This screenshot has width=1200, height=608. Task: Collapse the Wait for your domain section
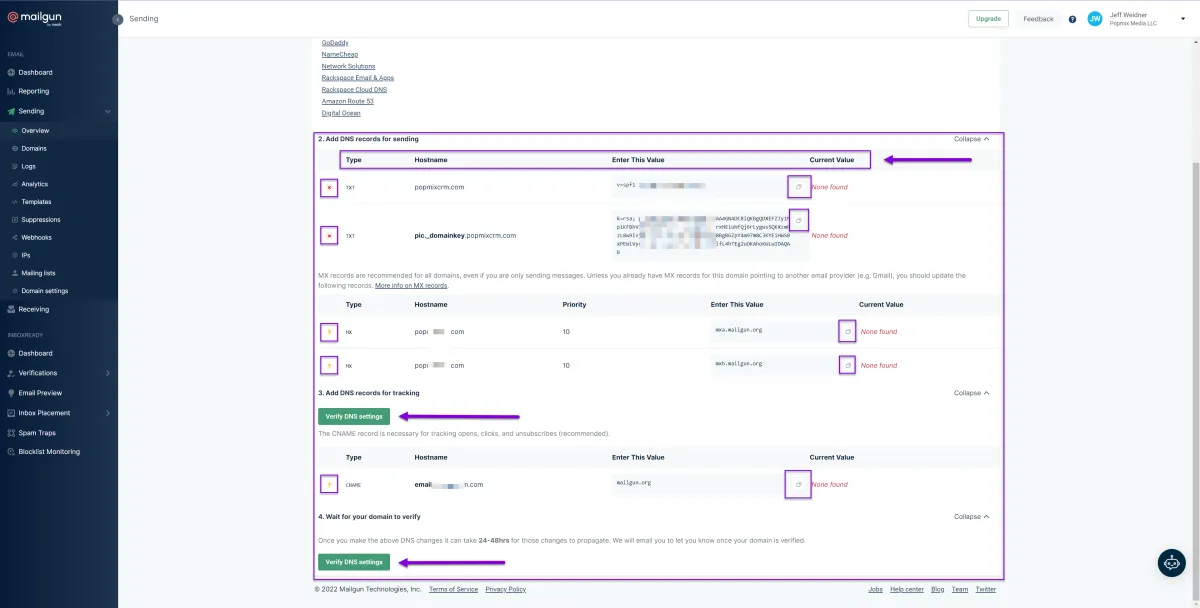tap(971, 517)
